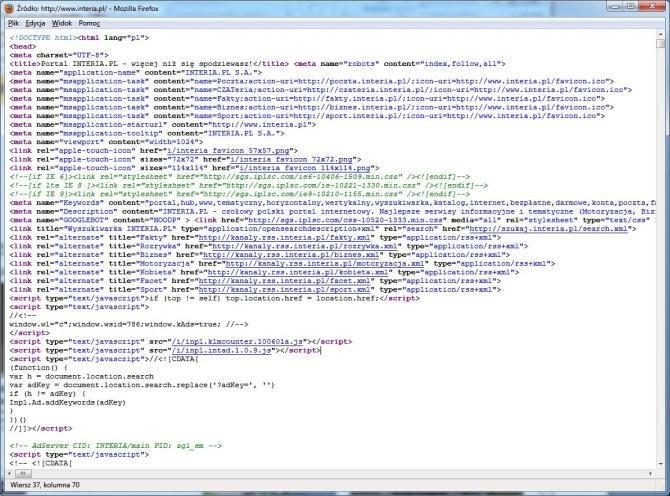Click the msapplication-starturl meta line
This screenshot has height=496, width=670.
[x=163, y=125]
